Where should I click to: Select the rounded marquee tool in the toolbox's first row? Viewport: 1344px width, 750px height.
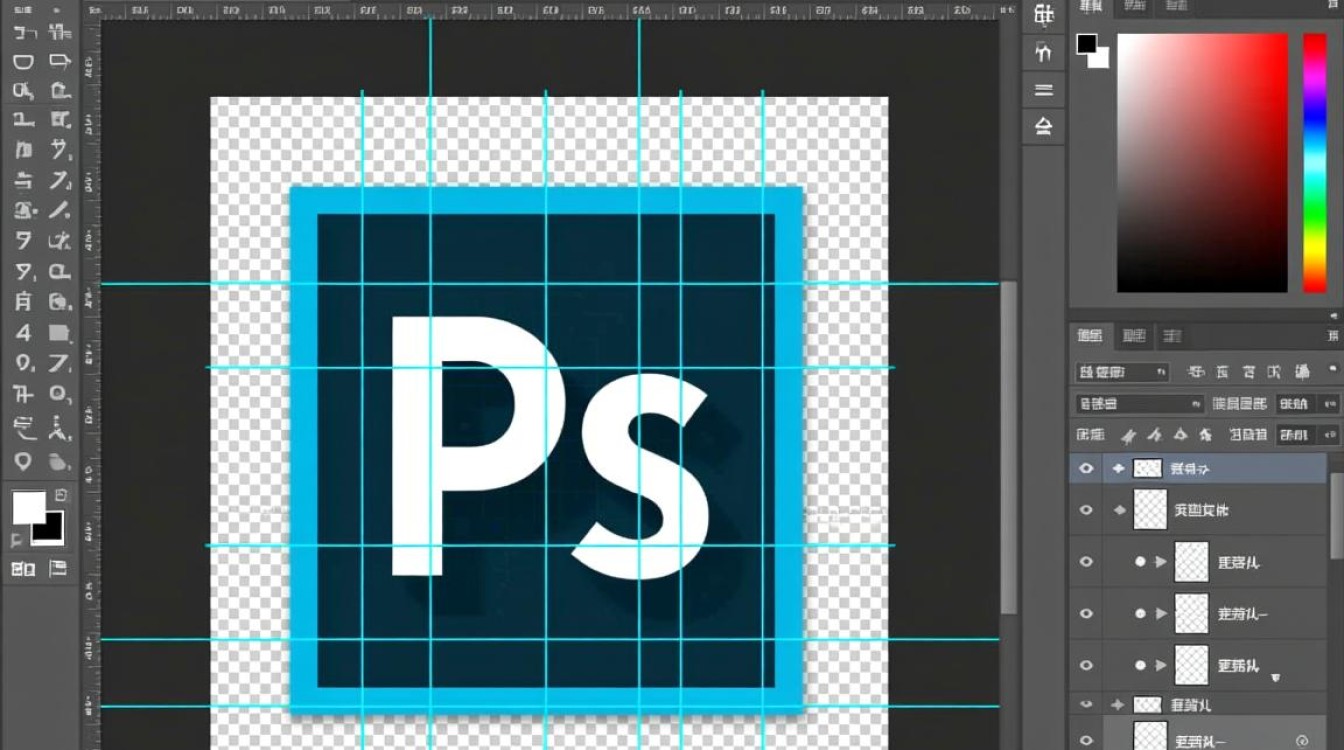point(23,62)
